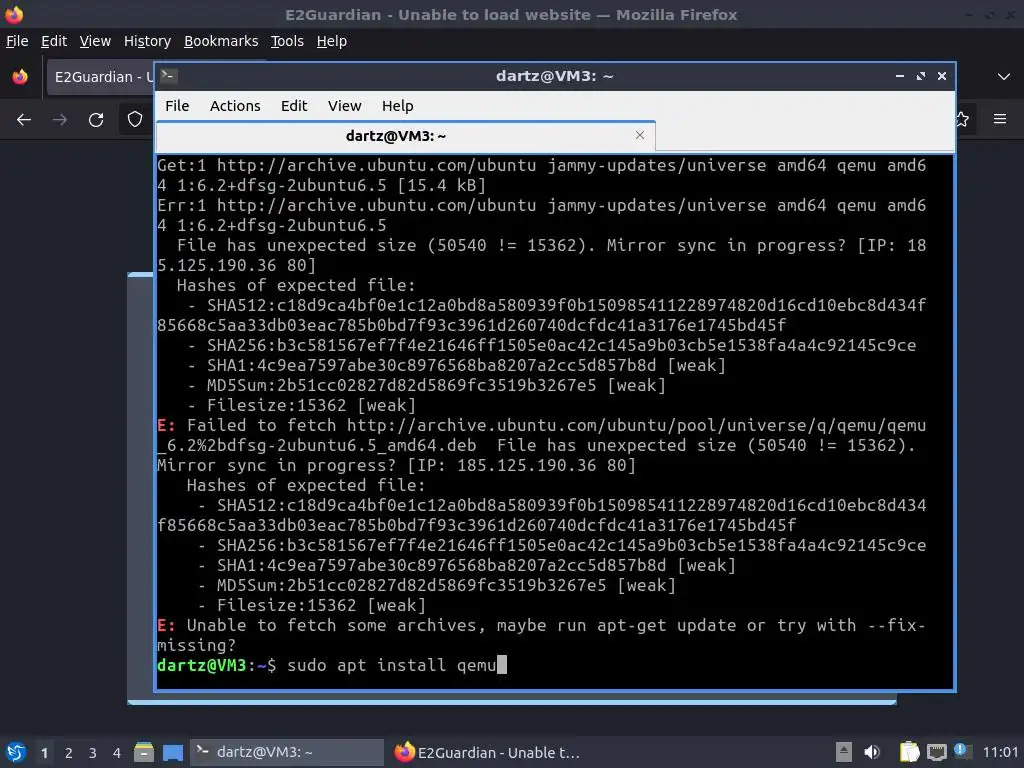Open Firefox History menu
This screenshot has width=1024, height=768.
tap(147, 41)
